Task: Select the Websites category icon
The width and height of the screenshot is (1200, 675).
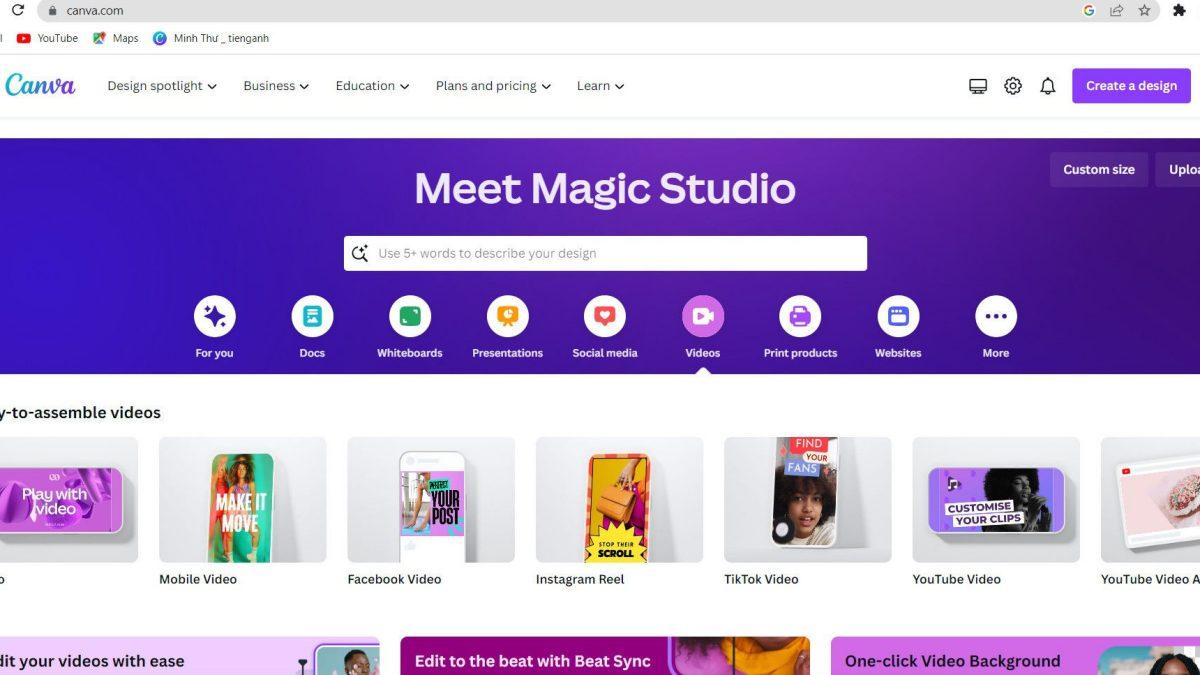Action: 897,315
